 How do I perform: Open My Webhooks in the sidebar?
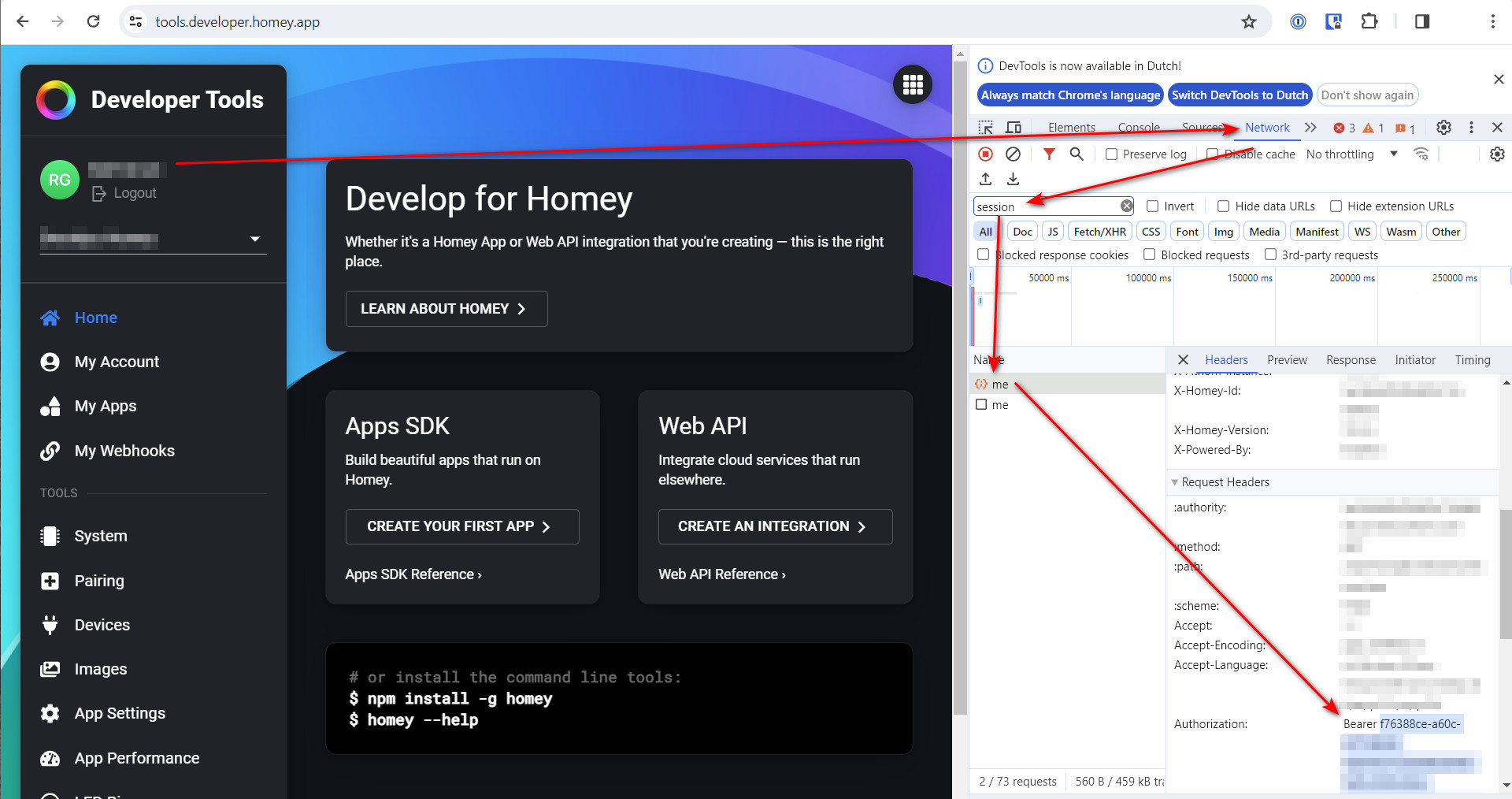124,451
